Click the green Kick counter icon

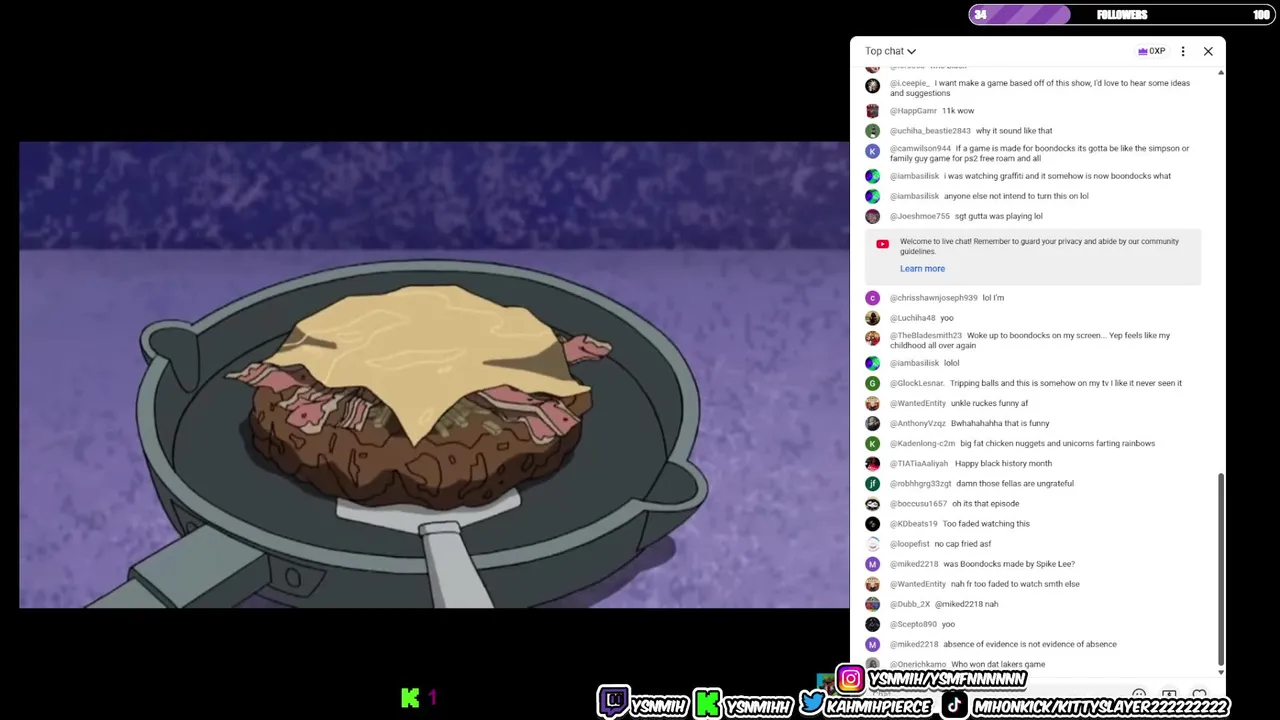(410, 698)
